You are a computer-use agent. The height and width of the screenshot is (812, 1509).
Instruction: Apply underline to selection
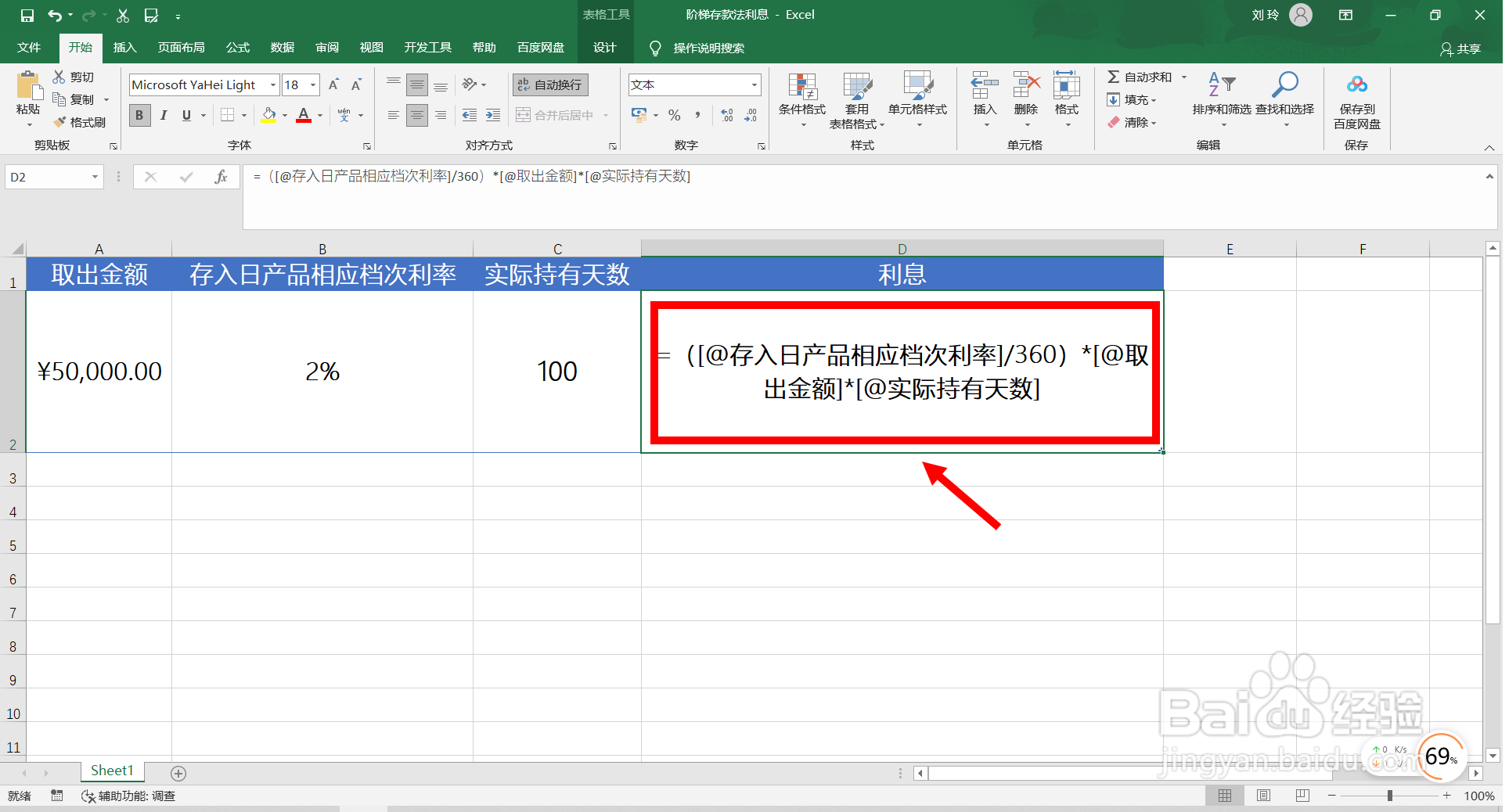pos(185,115)
